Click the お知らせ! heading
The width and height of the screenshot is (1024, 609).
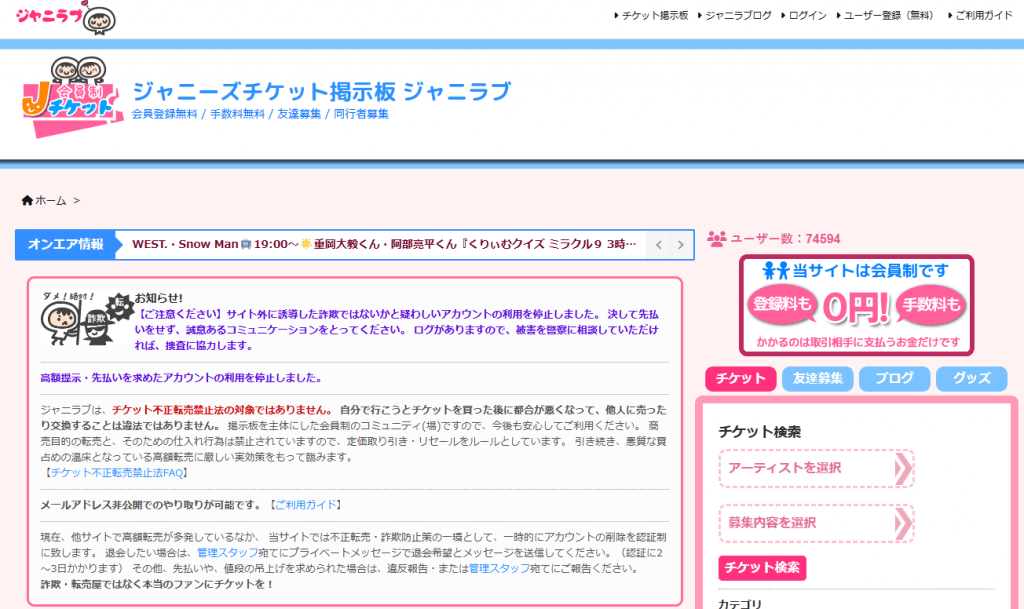pos(159,298)
